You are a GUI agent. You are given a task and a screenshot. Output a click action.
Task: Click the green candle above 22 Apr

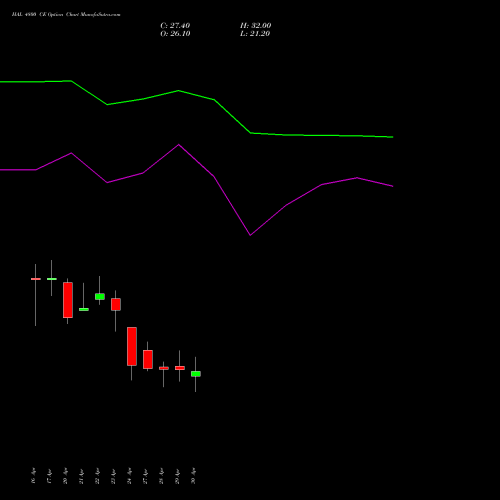[x=100, y=296]
